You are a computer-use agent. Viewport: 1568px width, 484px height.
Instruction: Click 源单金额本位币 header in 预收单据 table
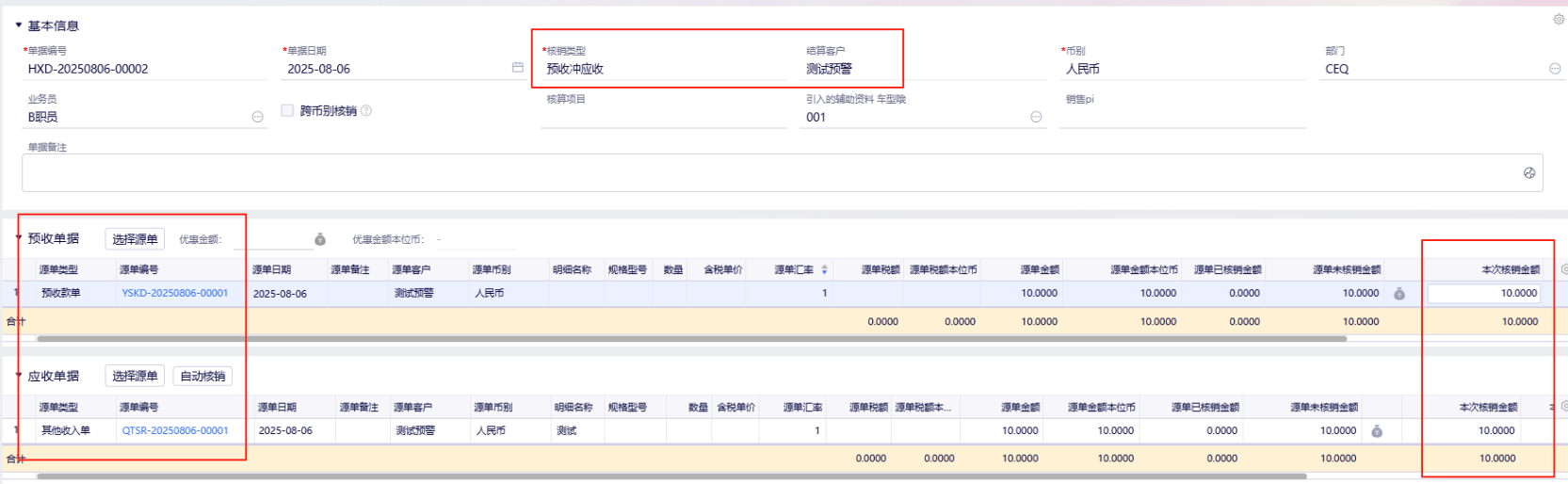point(1144,270)
